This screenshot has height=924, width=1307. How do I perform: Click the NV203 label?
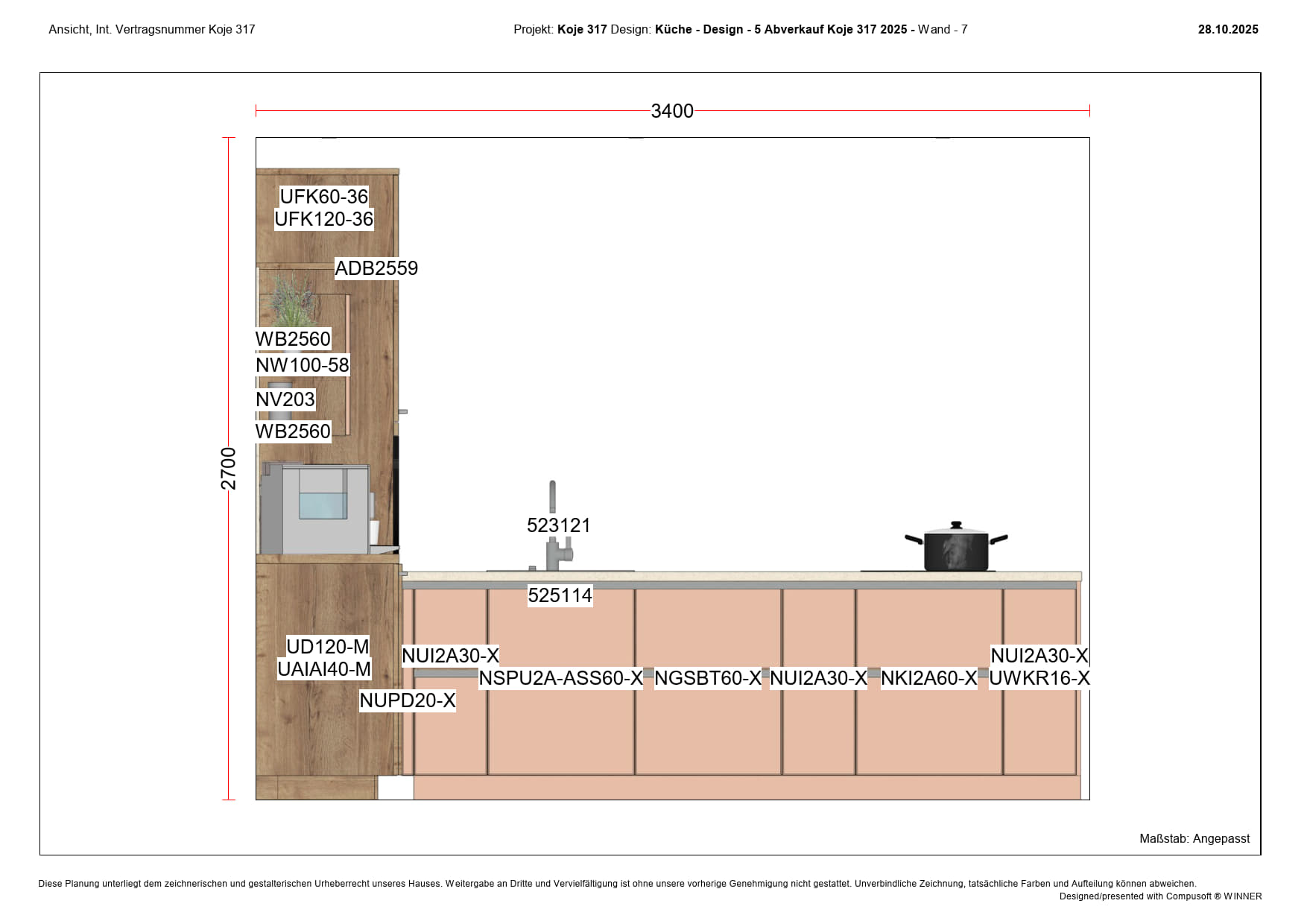point(285,399)
